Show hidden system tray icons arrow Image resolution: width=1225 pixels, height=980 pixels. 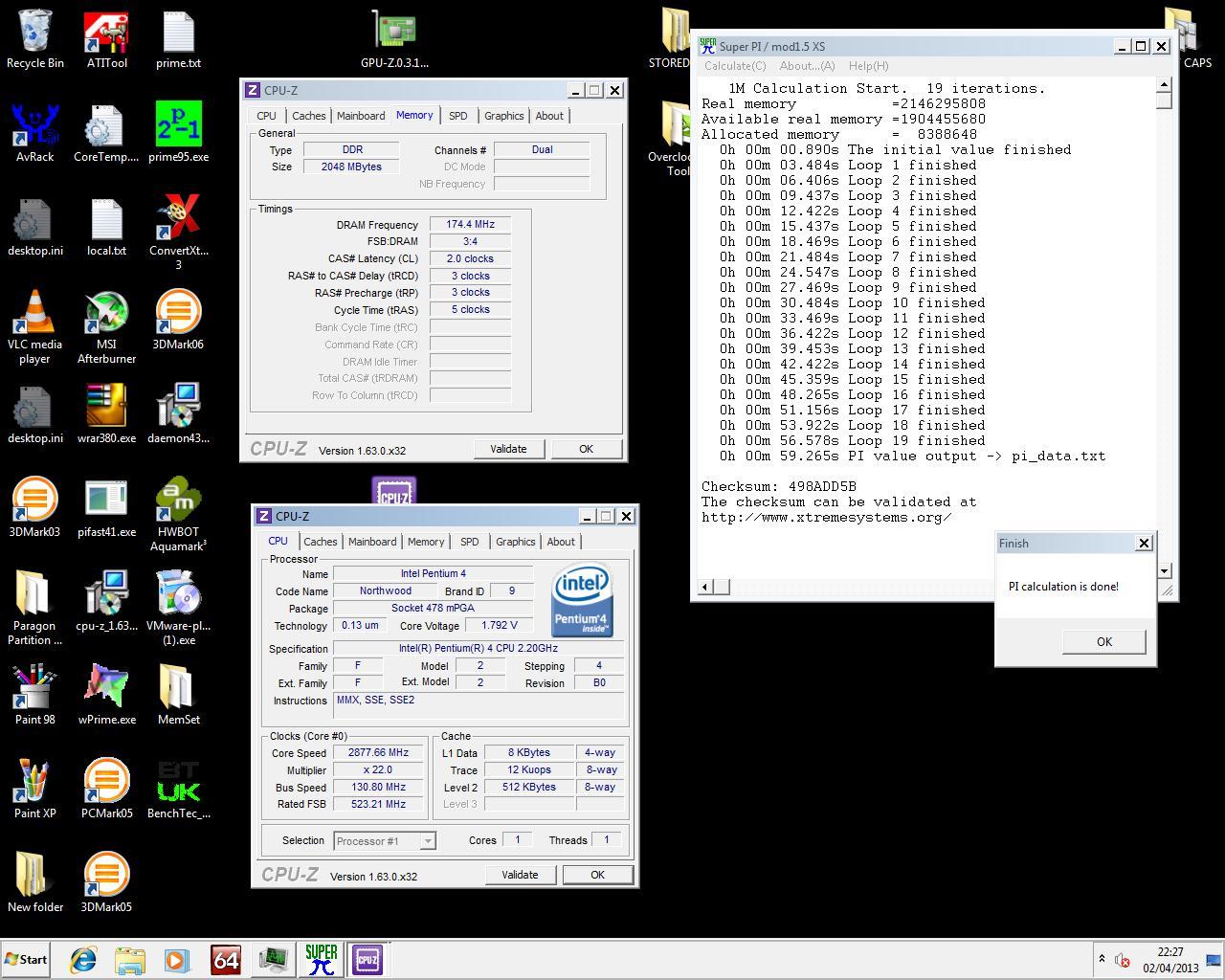tap(1102, 959)
